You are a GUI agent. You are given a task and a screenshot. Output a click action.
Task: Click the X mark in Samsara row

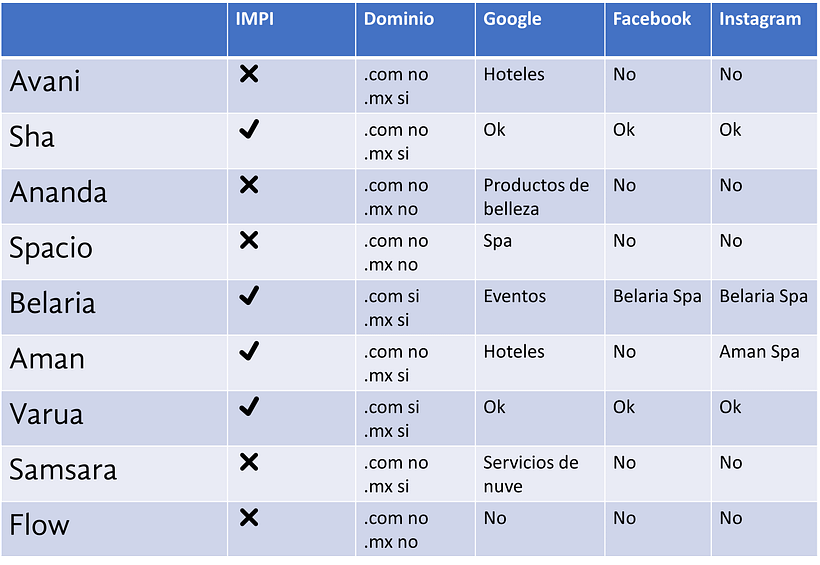[249, 462]
